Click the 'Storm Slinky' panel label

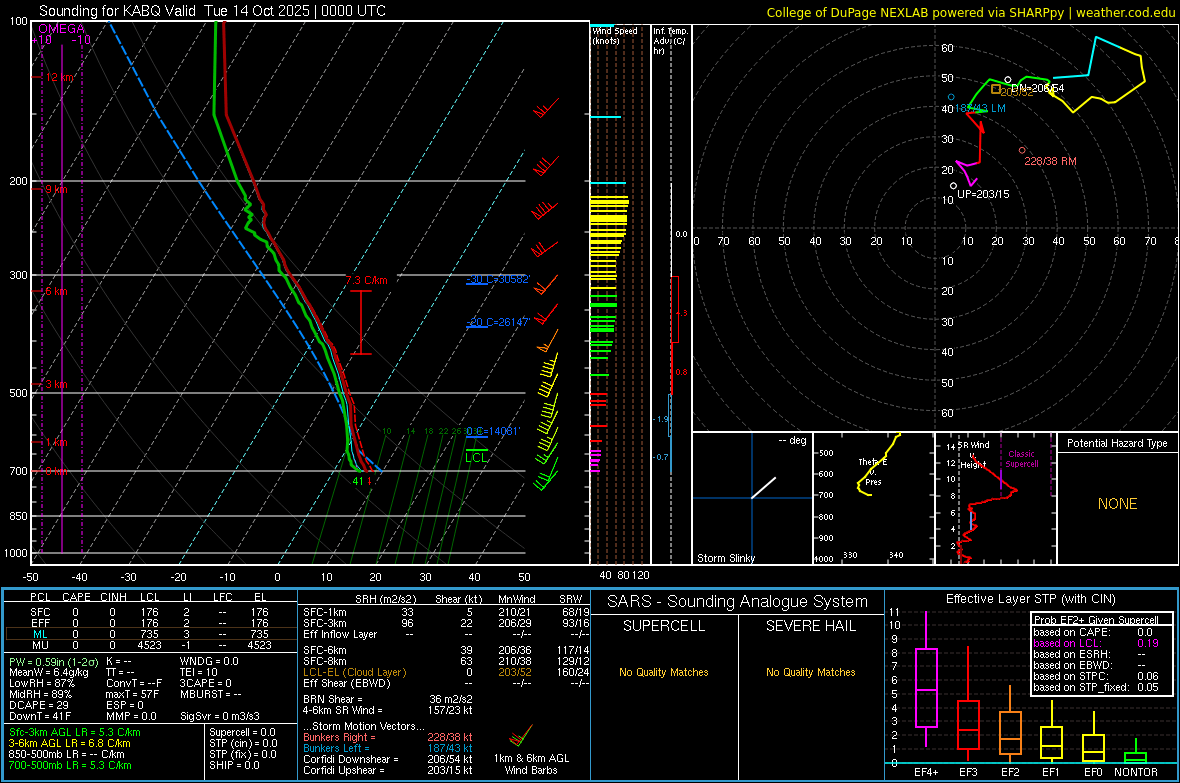pos(725,558)
